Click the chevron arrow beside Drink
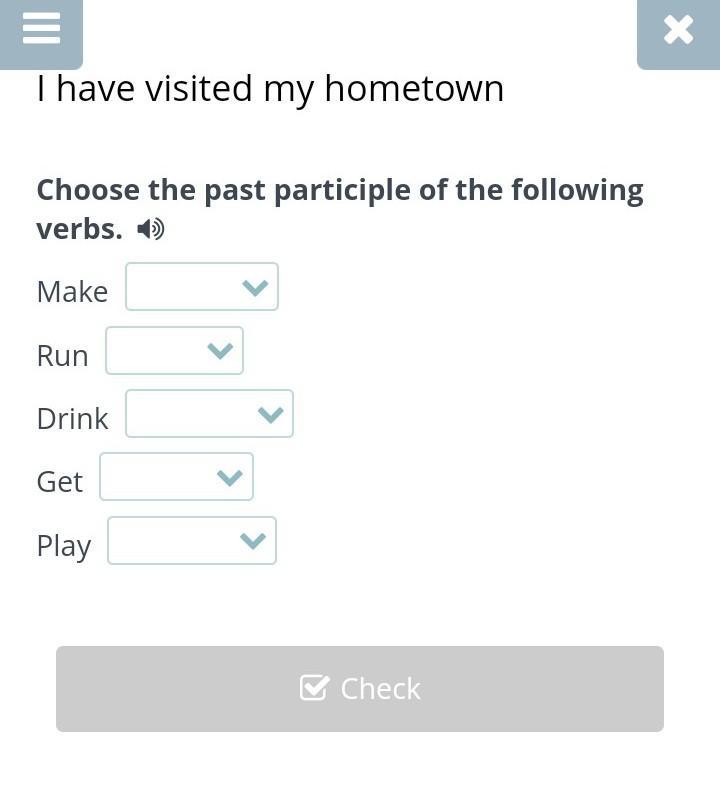The width and height of the screenshot is (720, 785). [270, 414]
